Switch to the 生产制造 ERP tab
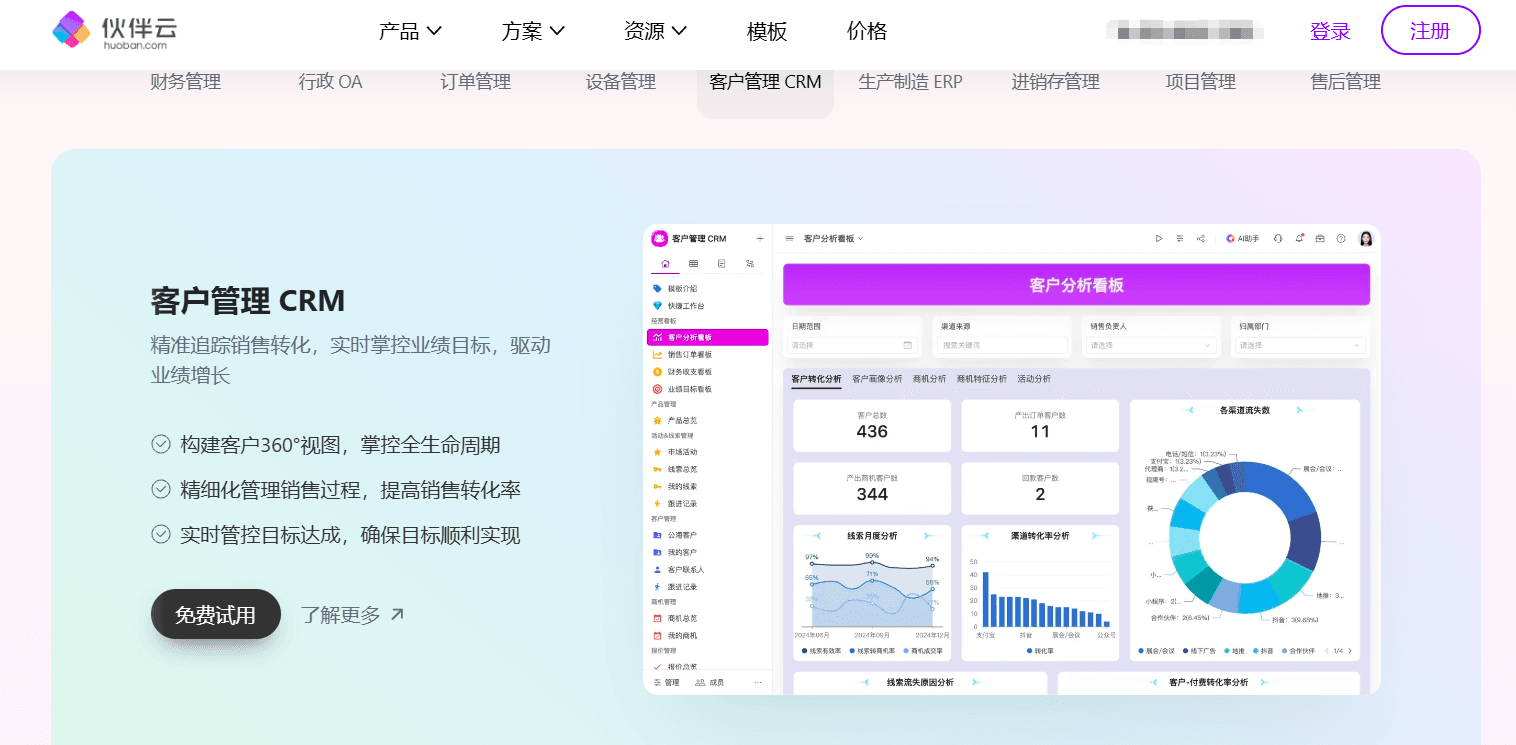Image resolution: width=1516 pixels, height=745 pixels. (910, 82)
